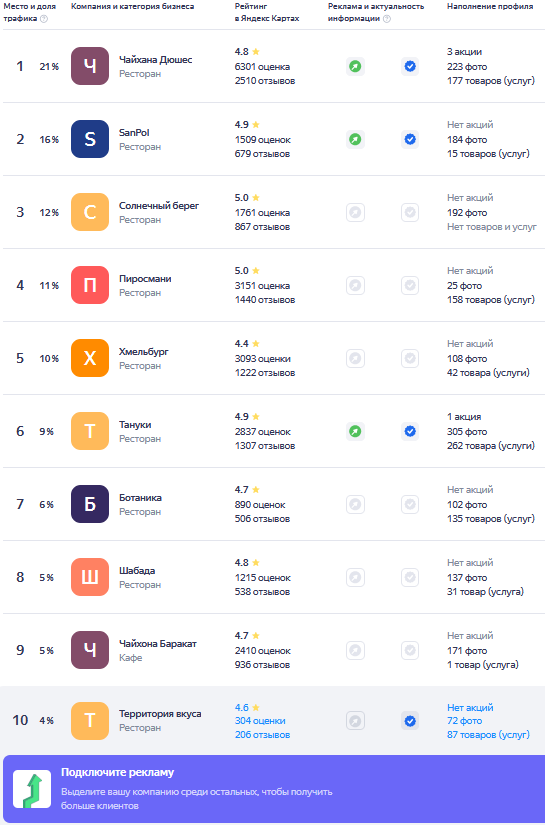The height and width of the screenshot is (825, 545).
Task: Click the help icon next to 'трафика'
Action: tap(44, 18)
